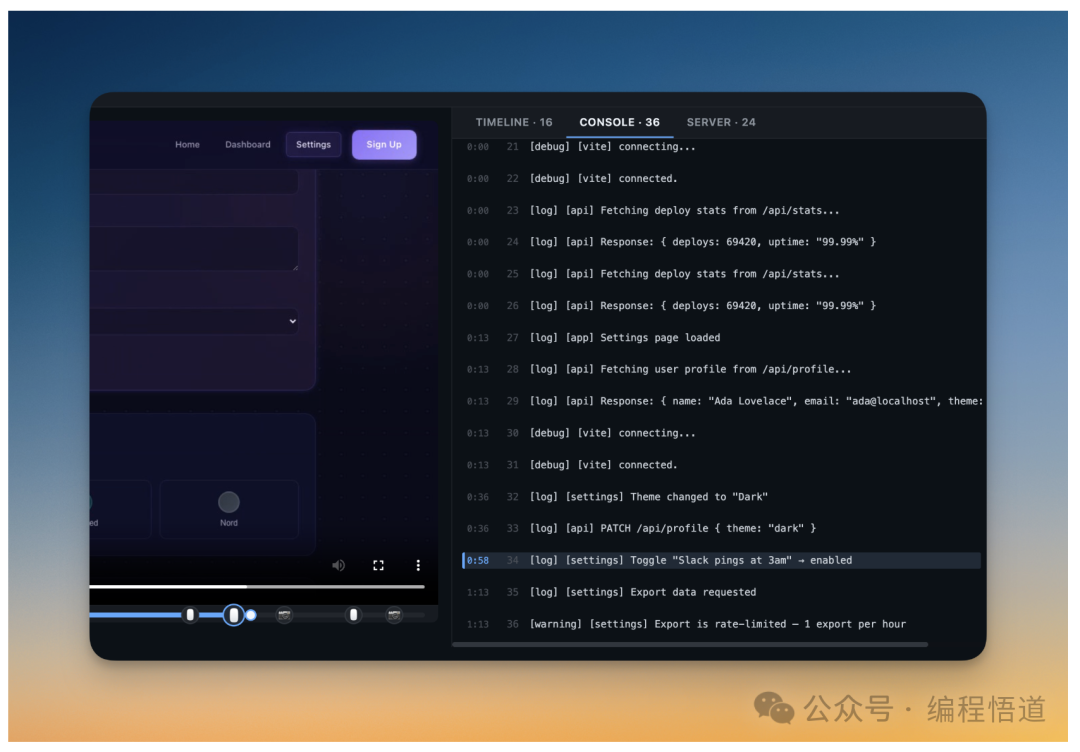Click the Settings nav button
Image resolution: width=1080 pixels, height=752 pixels.
(x=313, y=145)
